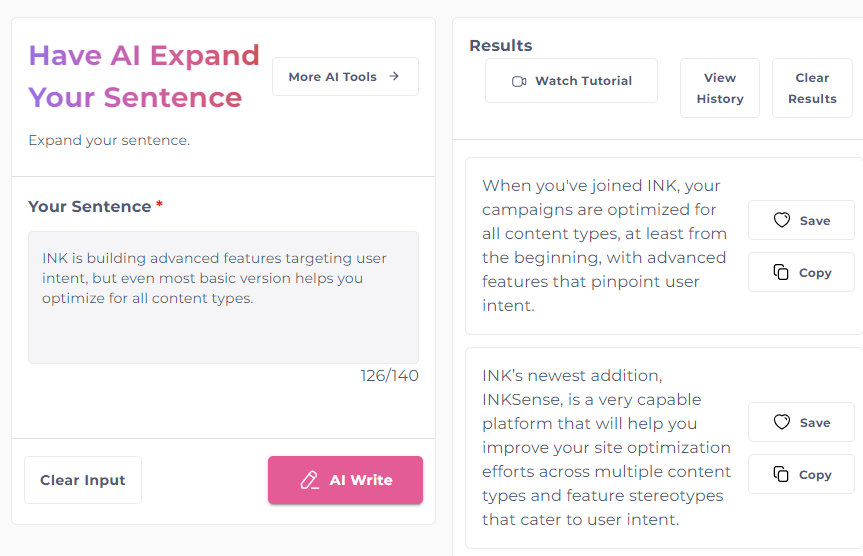
Task: Focus the Your Sentence text area
Action: 223,297
